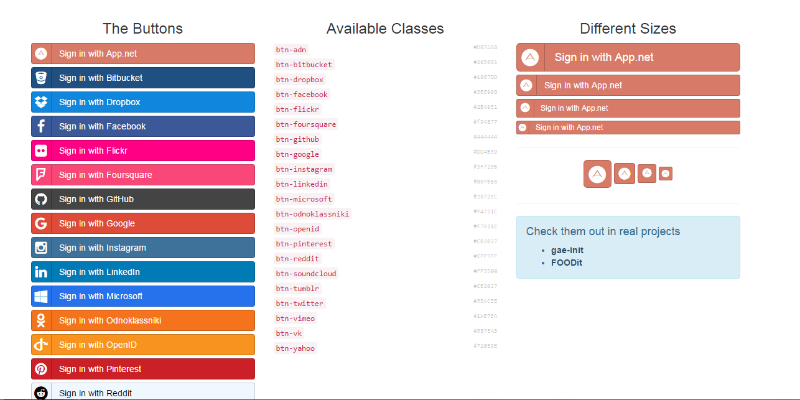The width and height of the screenshot is (800, 400).
Task: Click the Reddit alien icon
Action: tap(41, 393)
